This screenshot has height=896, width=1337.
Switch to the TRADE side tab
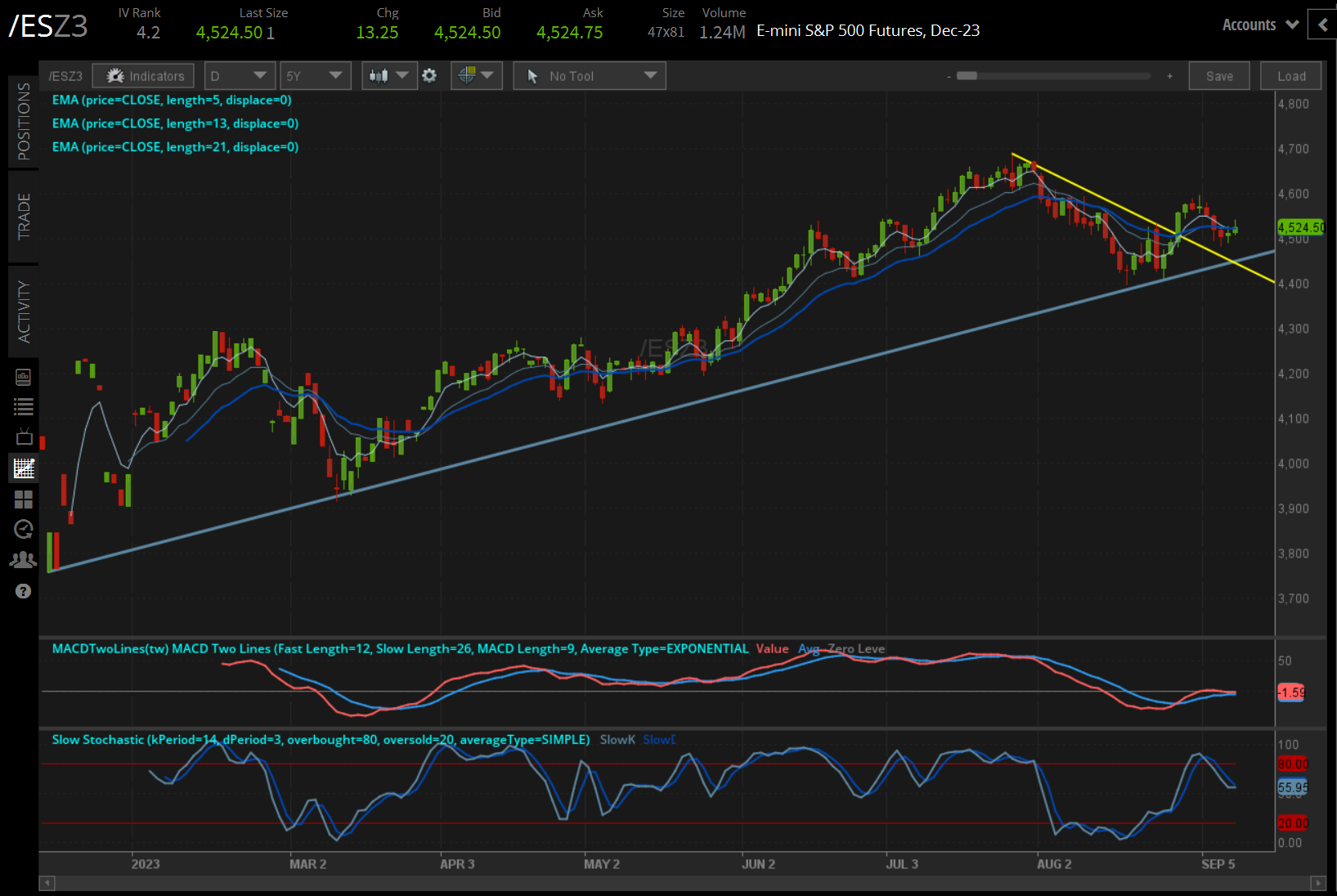click(x=23, y=217)
